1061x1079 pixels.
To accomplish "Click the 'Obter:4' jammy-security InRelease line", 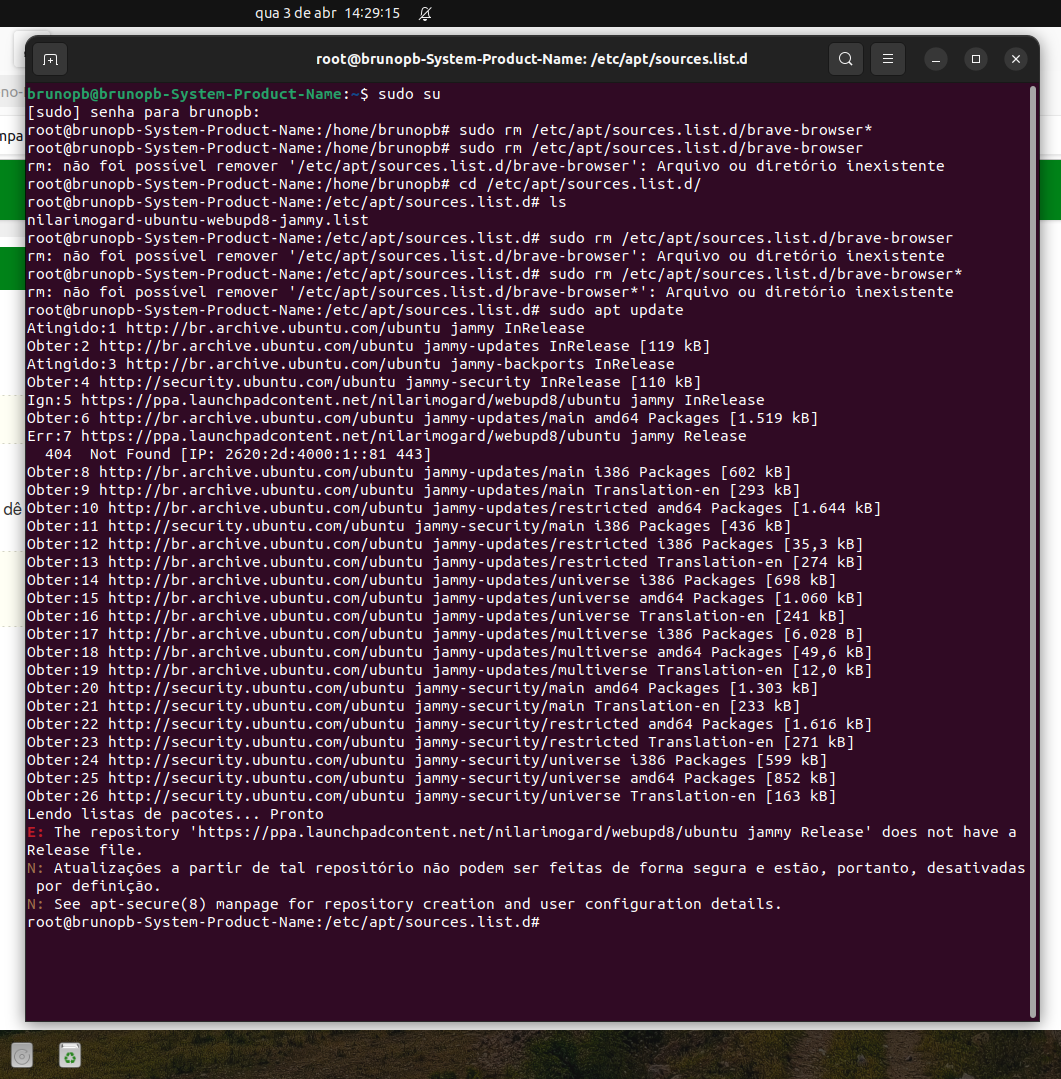I will [x=364, y=381].
